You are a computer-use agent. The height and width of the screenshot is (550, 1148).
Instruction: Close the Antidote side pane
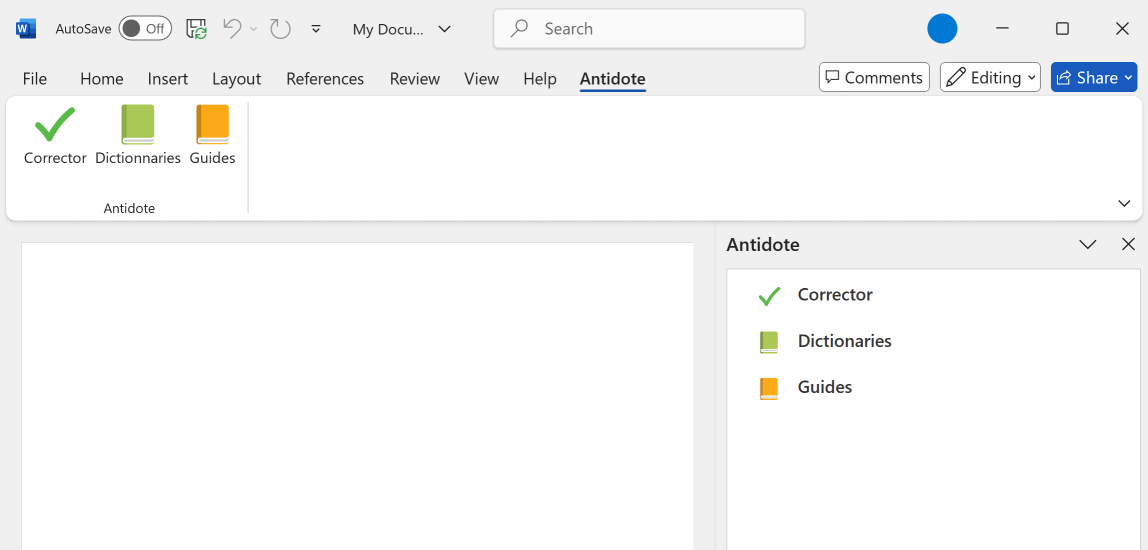[1128, 244]
